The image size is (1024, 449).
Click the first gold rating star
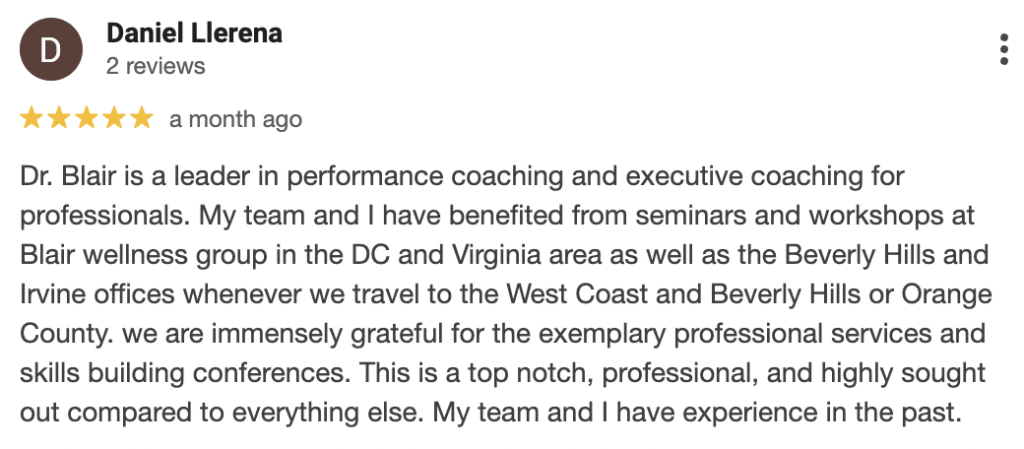(31, 119)
